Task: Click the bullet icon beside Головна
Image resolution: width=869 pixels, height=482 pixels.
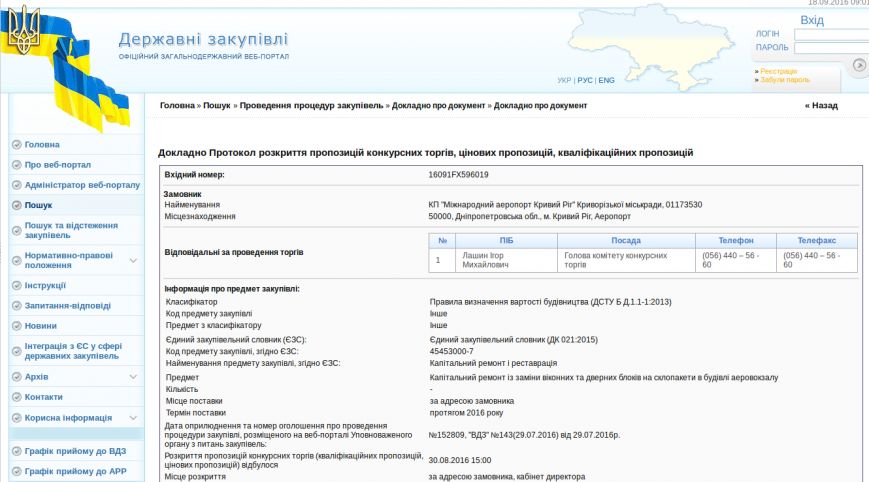Action: tap(17, 145)
